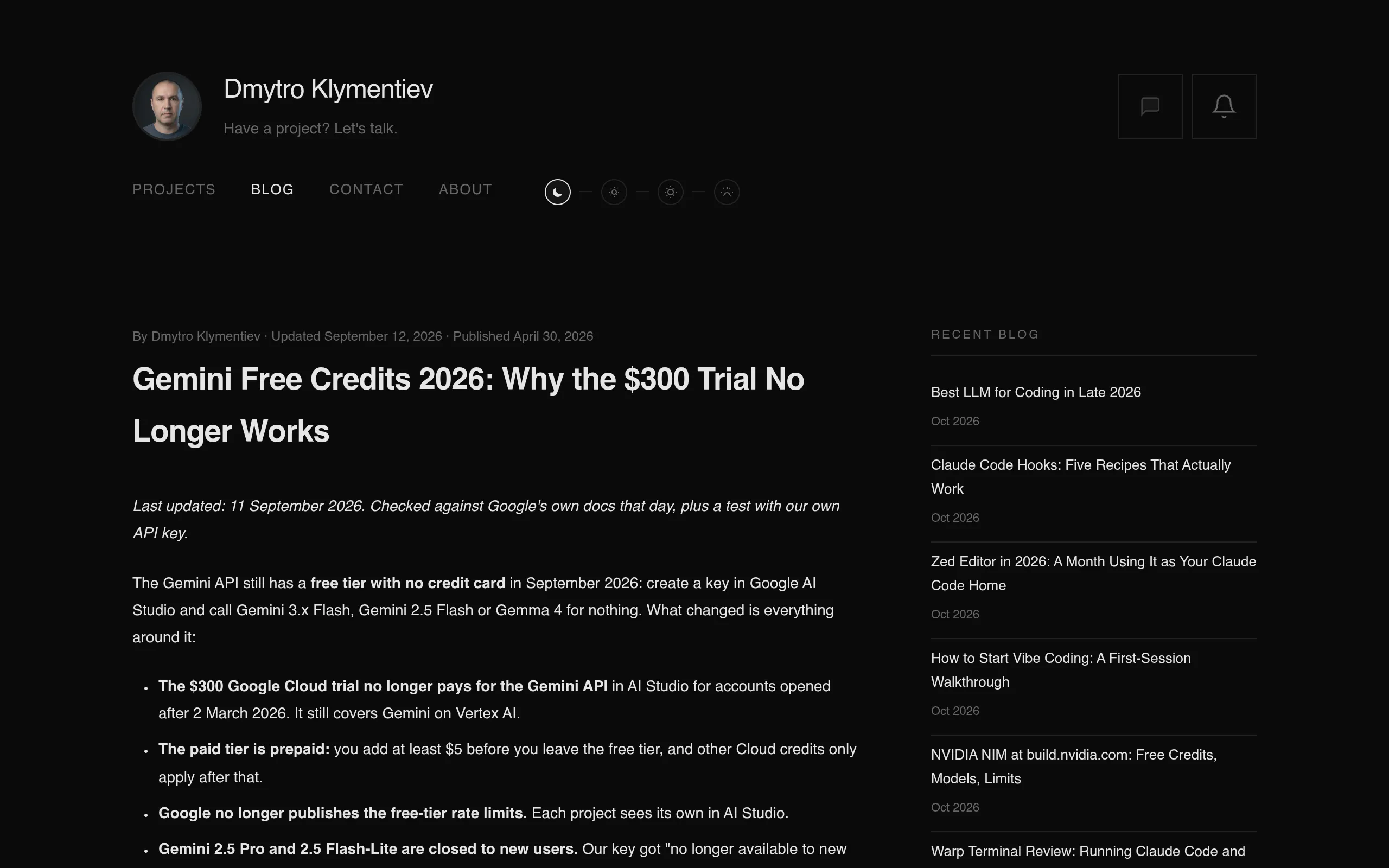Click the byline 'By Dmytro Klymentiev'
1389x868 pixels.
(196, 336)
